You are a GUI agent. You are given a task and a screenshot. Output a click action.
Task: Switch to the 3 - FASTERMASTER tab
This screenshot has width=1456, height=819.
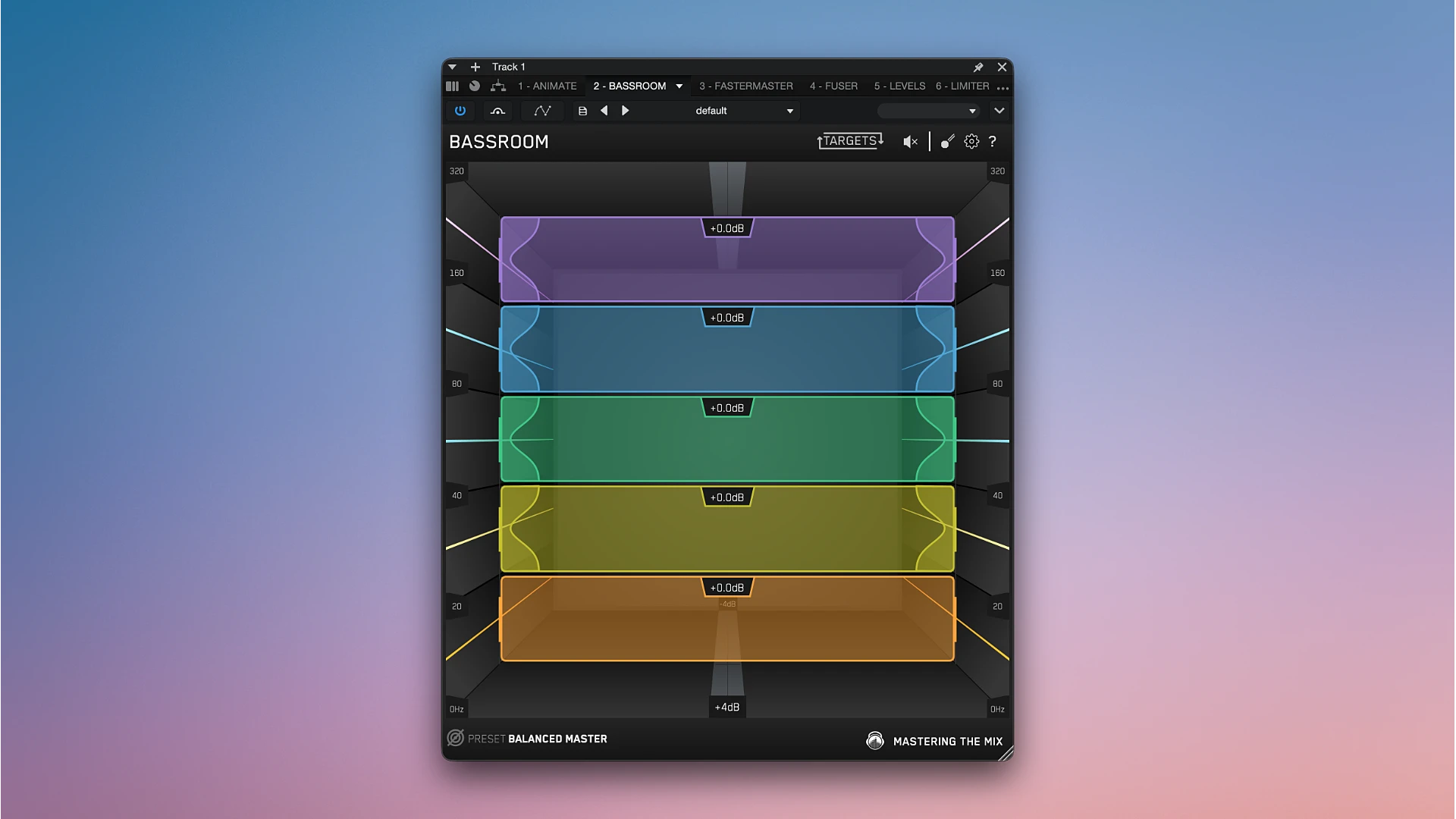click(746, 86)
